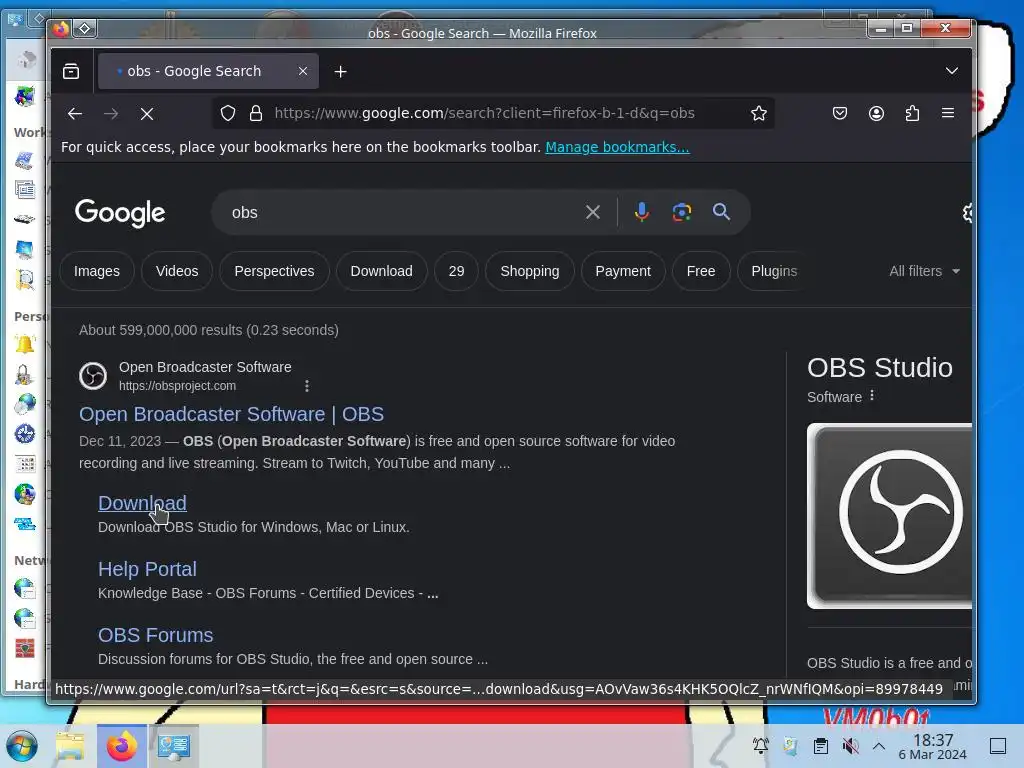Select the Free filter chip

[x=701, y=271]
